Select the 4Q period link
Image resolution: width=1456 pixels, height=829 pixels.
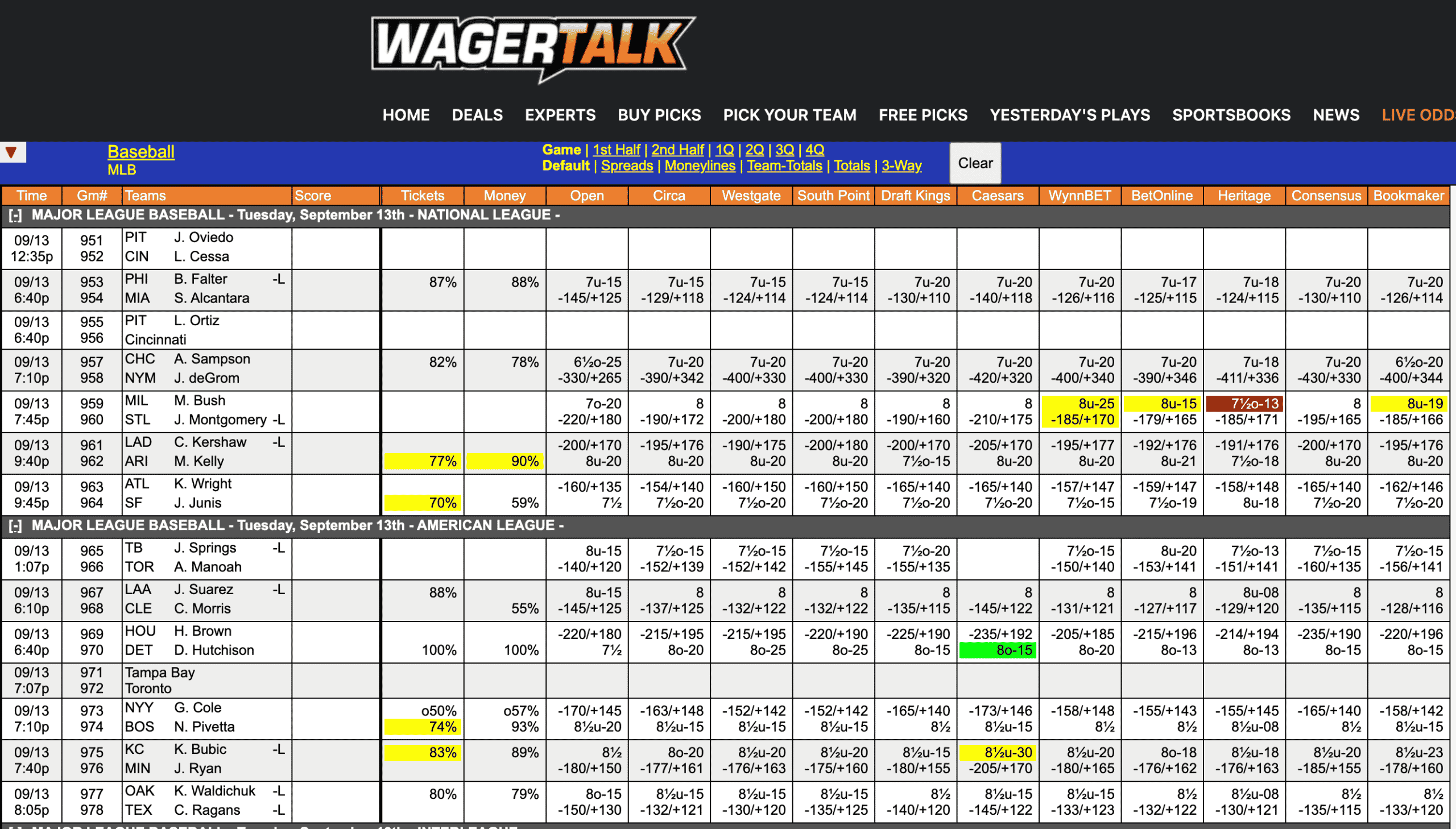pyautogui.click(x=815, y=150)
